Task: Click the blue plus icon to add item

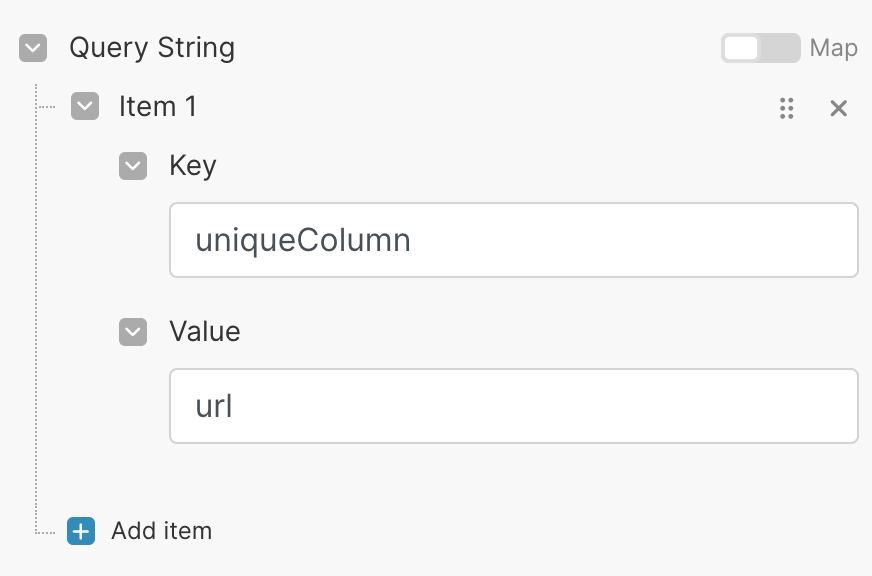Action: [x=81, y=531]
